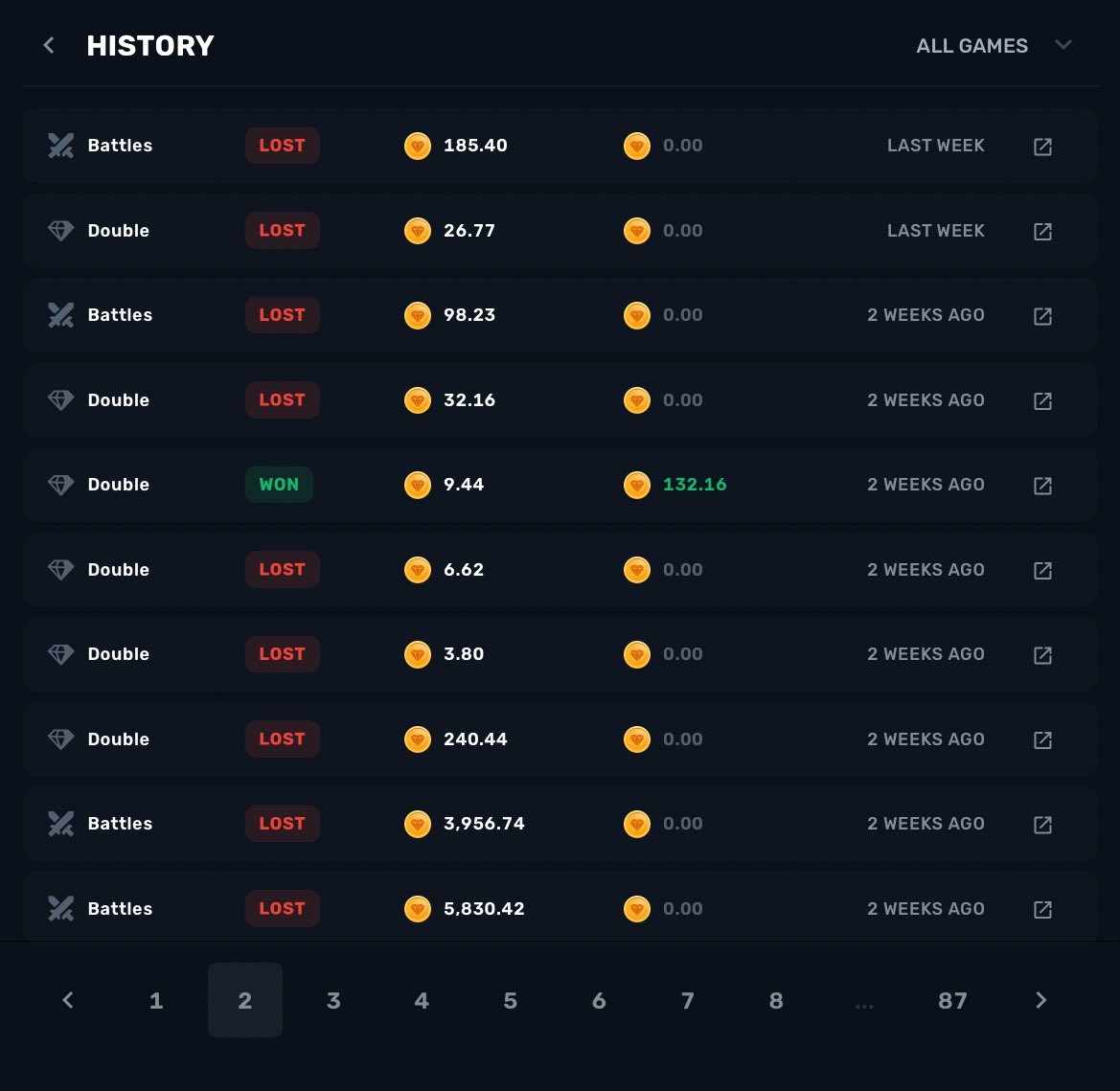Open details for the 185.40 Battles bet
The image size is (1120, 1091).
click(x=1042, y=147)
